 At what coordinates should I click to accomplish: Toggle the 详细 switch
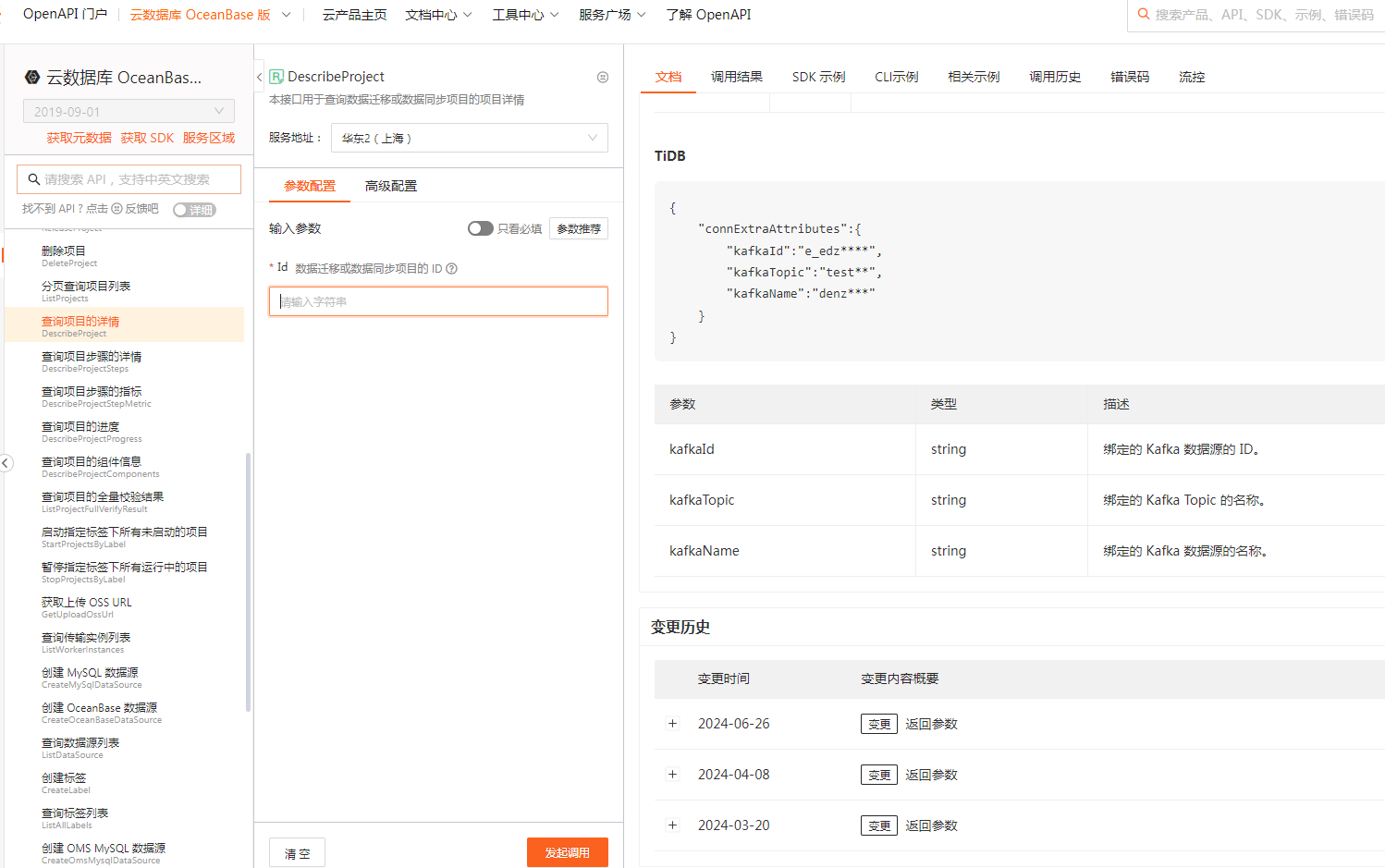coord(194,210)
